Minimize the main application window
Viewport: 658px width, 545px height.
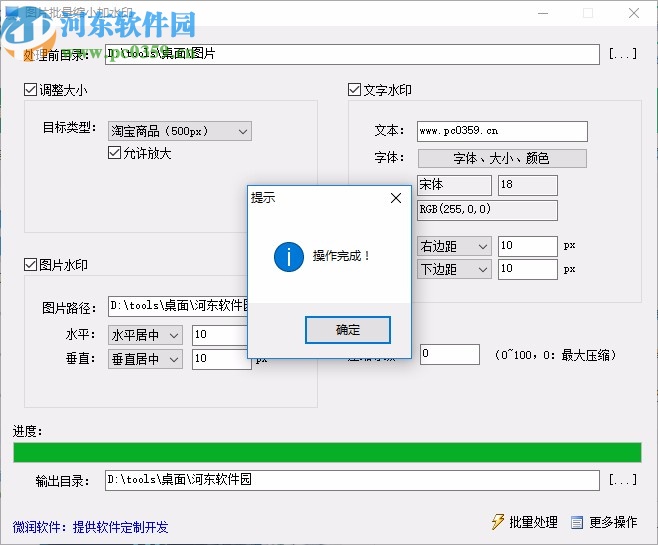[x=543, y=13]
